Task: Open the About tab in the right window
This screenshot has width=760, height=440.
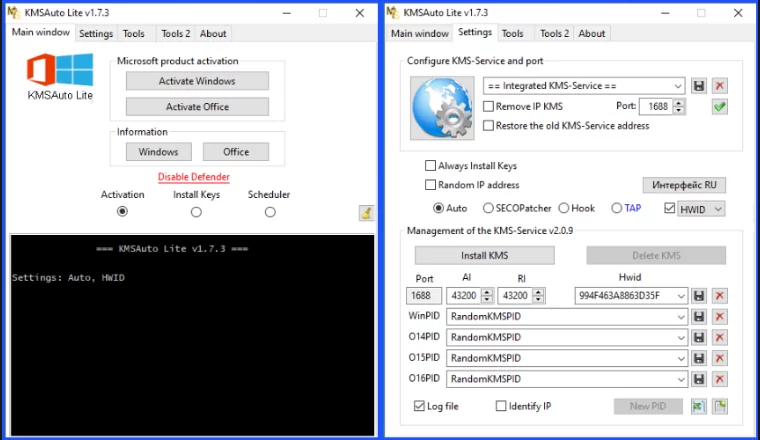Action: click(x=592, y=33)
